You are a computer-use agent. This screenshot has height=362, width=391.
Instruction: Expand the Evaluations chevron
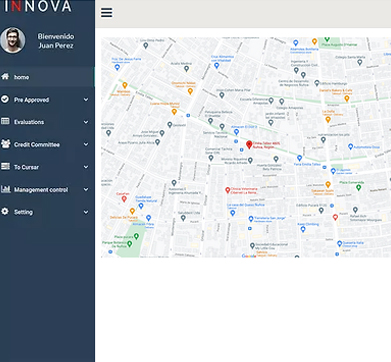point(86,122)
